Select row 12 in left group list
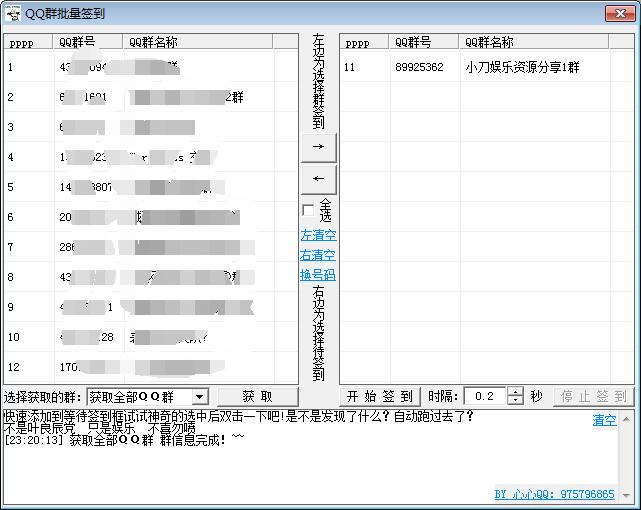This screenshot has height=510, width=641. click(x=151, y=367)
